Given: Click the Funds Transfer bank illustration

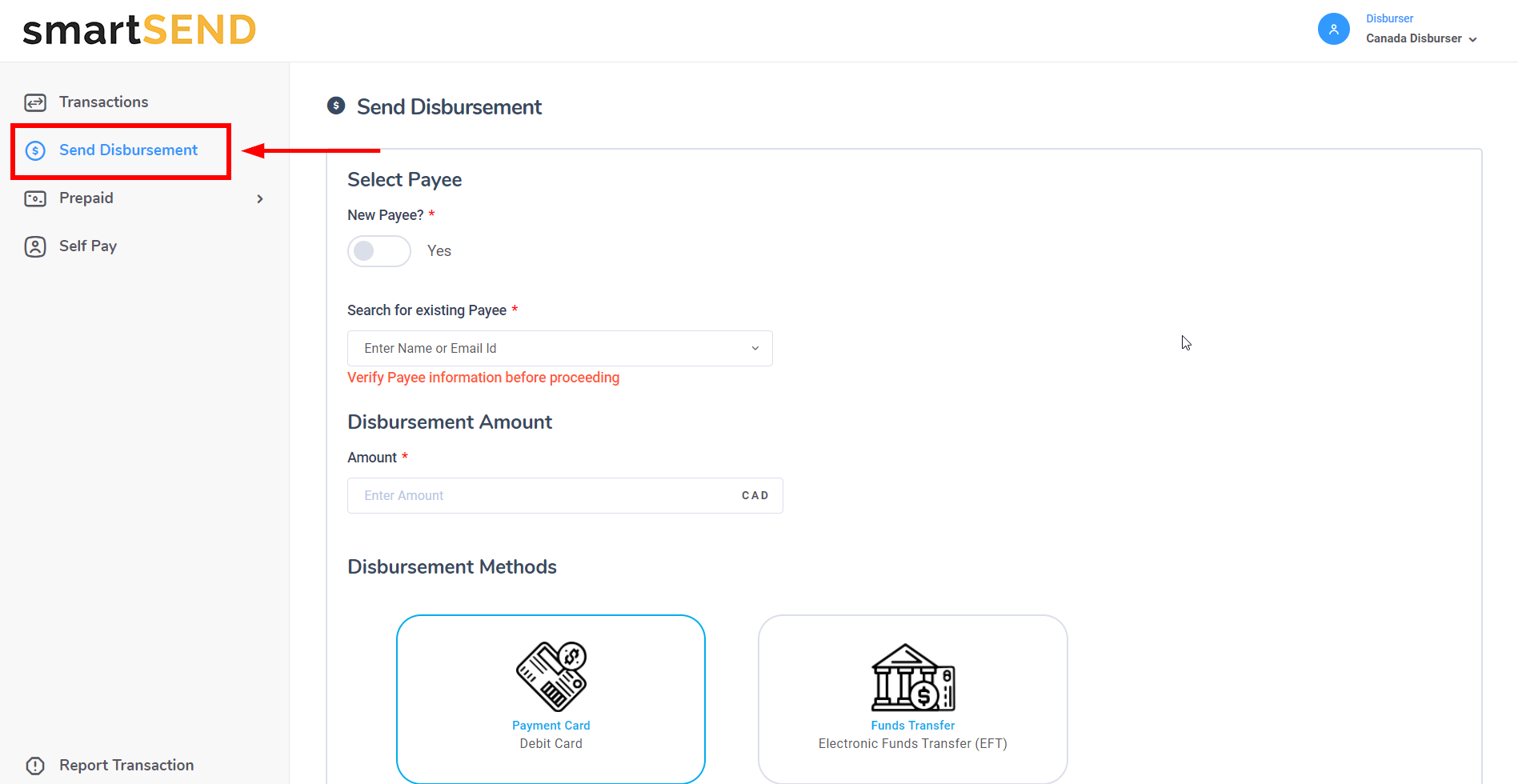Looking at the screenshot, I should click(x=912, y=678).
